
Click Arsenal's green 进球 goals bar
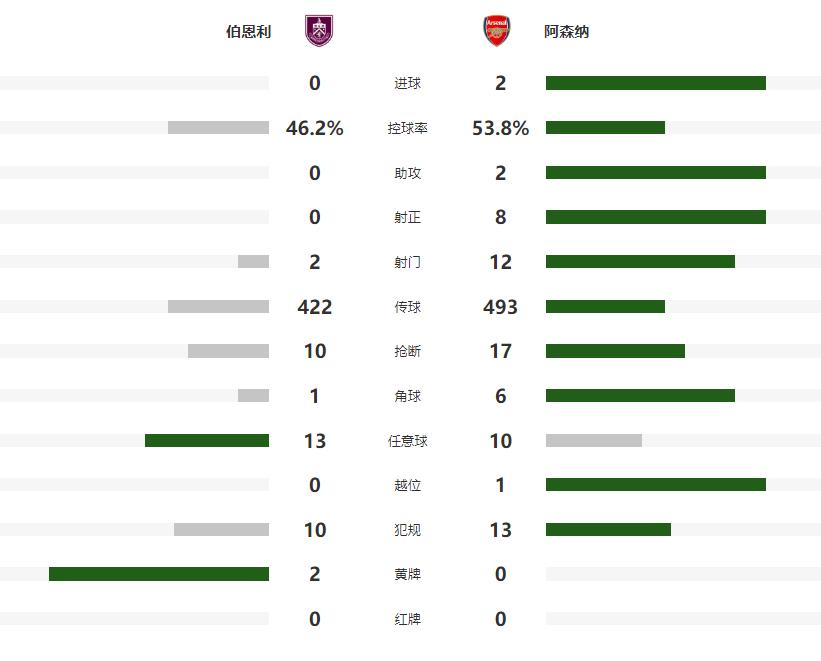pyautogui.click(x=655, y=83)
